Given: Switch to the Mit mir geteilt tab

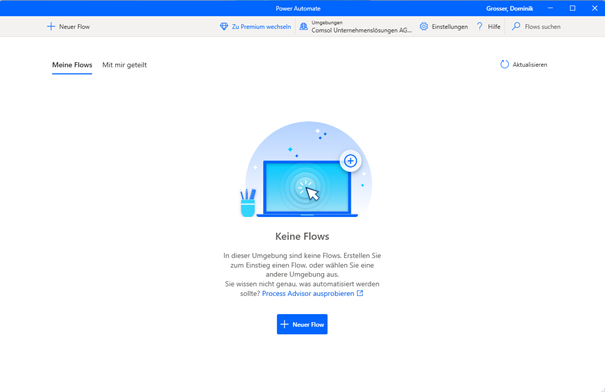Looking at the screenshot, I should tap(124, 65).
